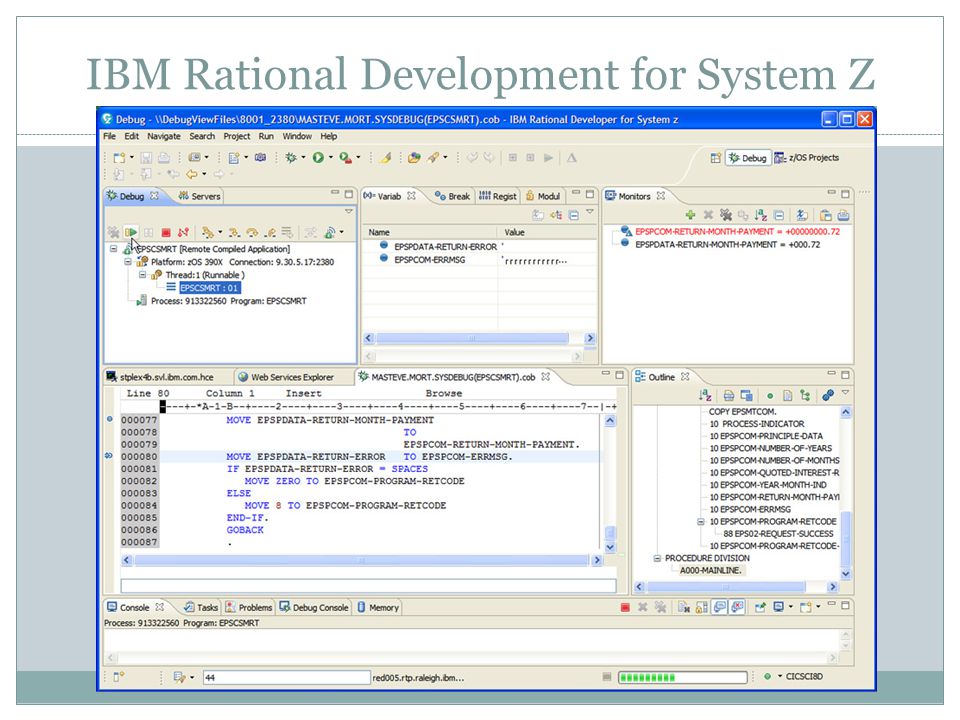Click the Sort a-z icon in Outline toolbar
Image resolution: width=960 pixels, height=720 pixels.
[705, 396]
